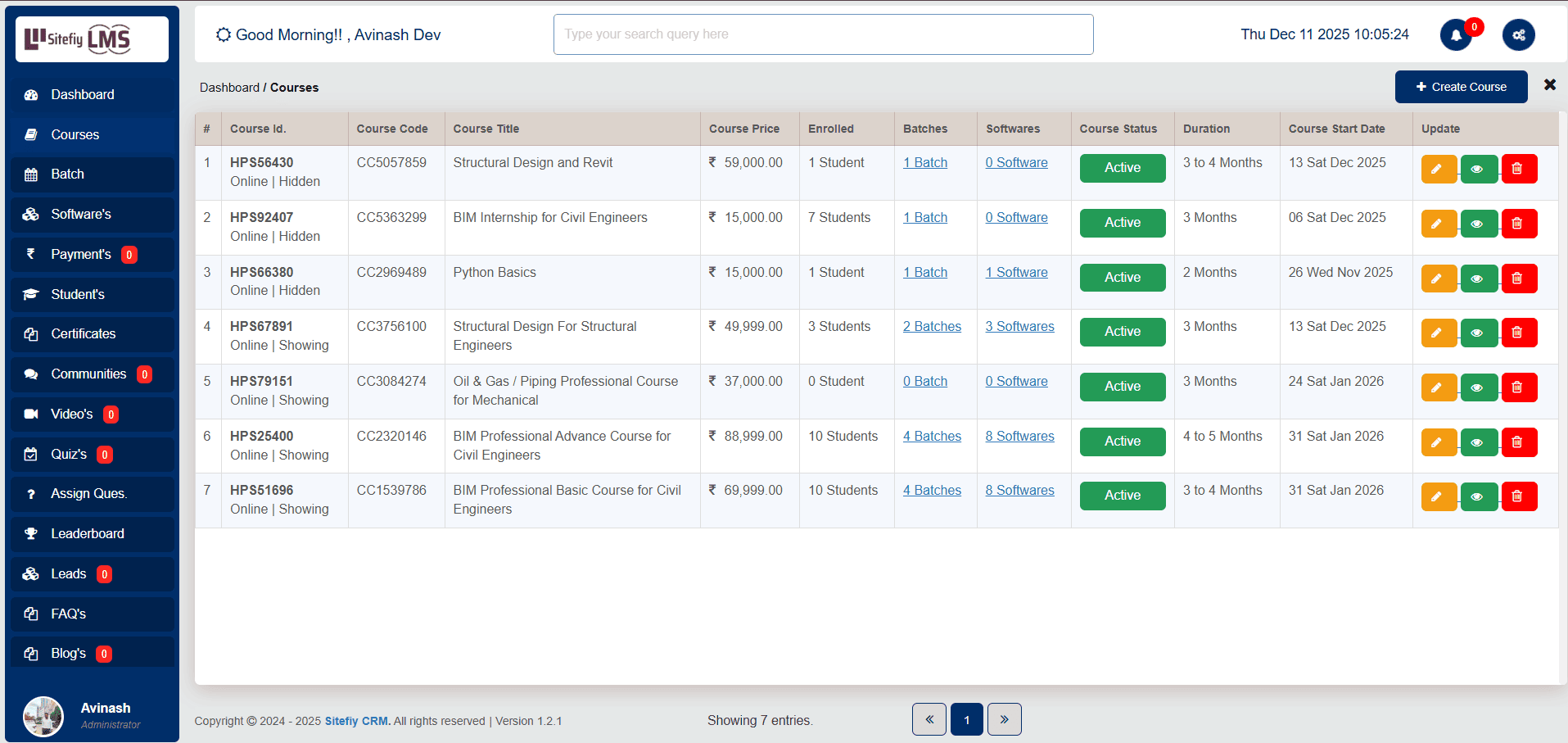Delete the Python Basics course

coord(1519,278)
